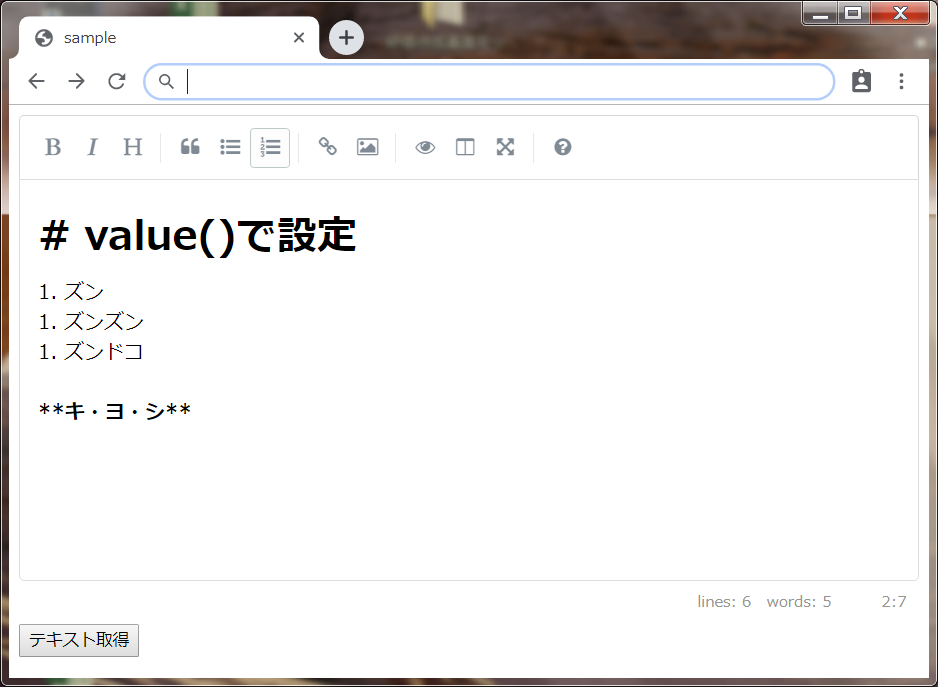Image resolution: width=938 pixels, height=687 pixels.
Task: Insert an unordered bullet list
Action: (230, 147)
